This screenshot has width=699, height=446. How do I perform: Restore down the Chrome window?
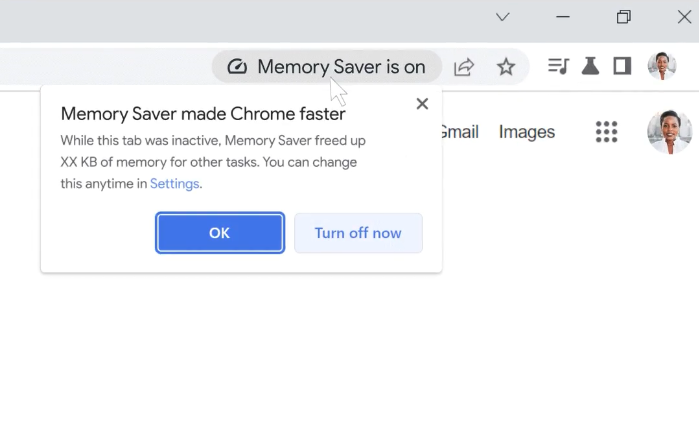click(x=624, y=17)
